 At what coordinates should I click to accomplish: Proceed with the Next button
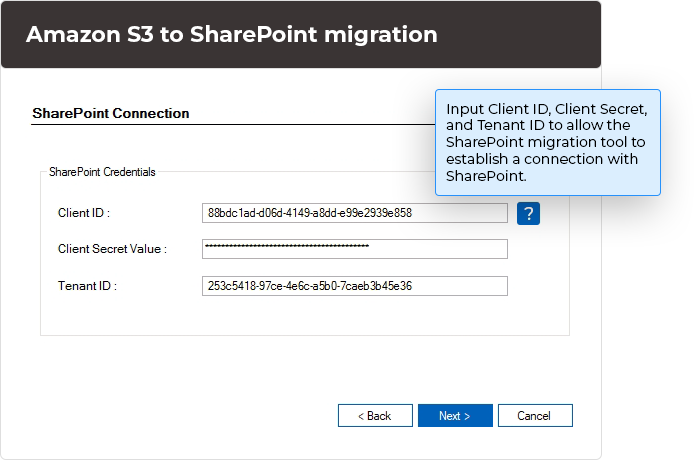(455, 416)
